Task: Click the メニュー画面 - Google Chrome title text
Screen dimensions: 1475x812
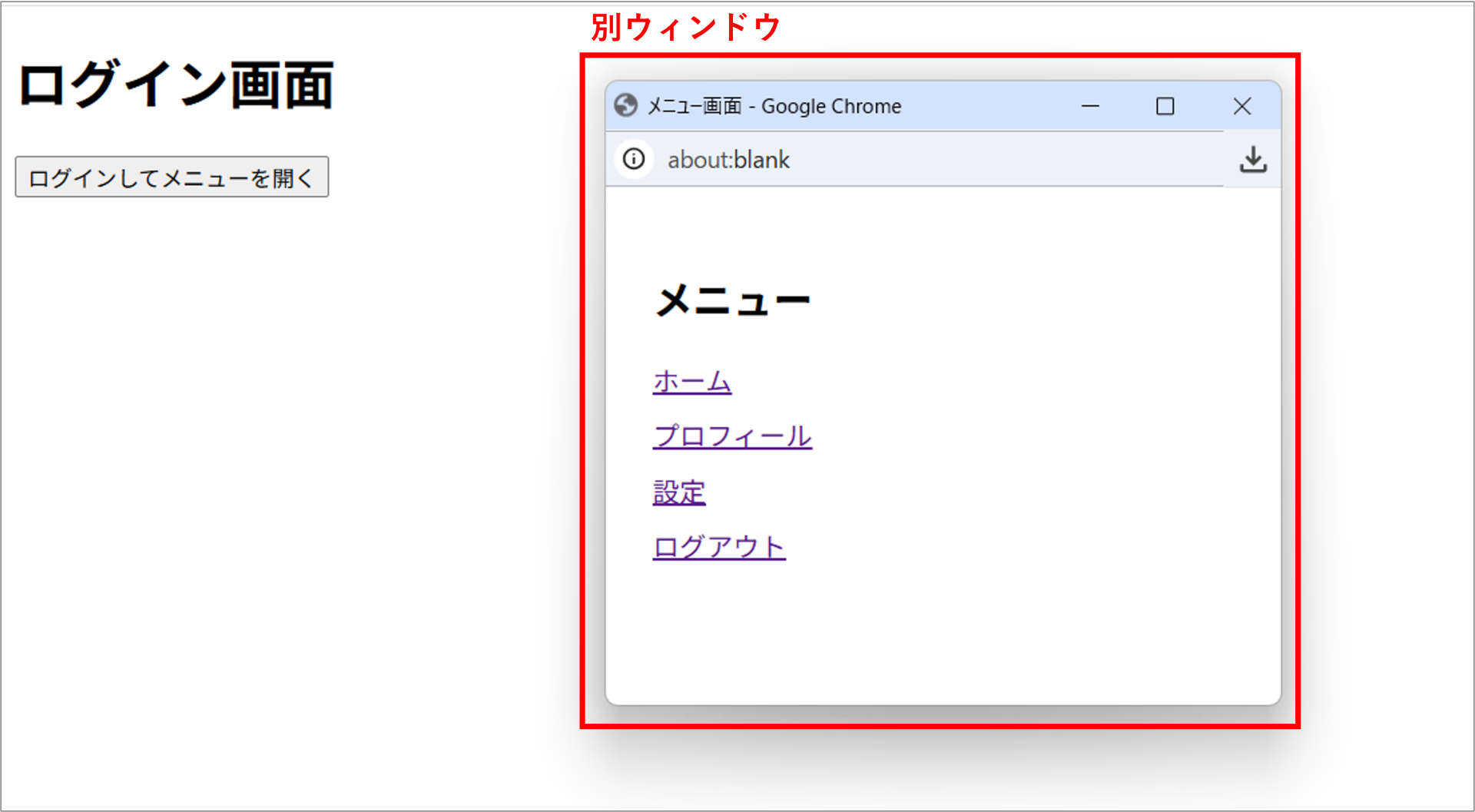Action: point(774,106)
